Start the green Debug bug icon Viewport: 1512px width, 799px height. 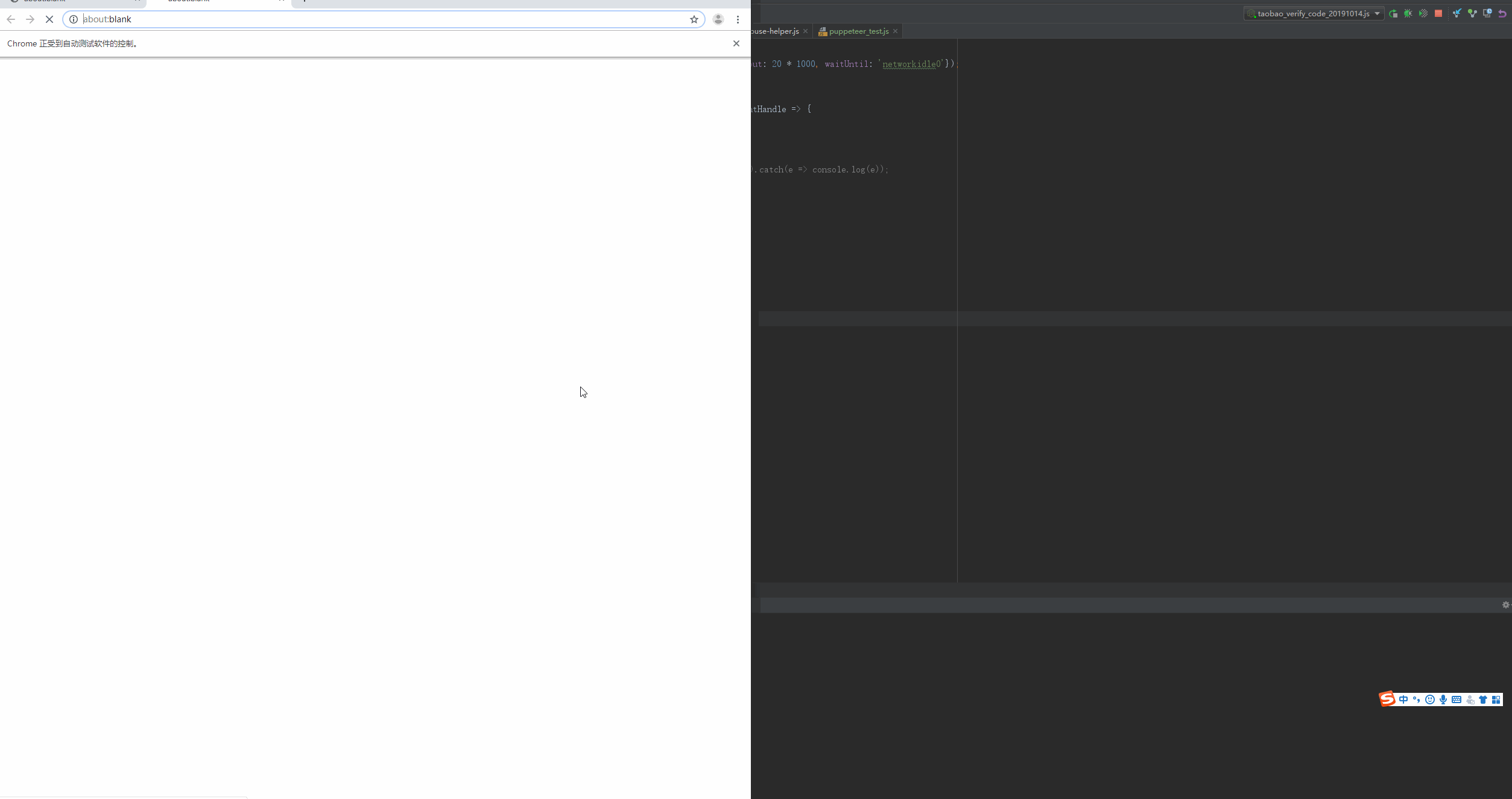1408,13
